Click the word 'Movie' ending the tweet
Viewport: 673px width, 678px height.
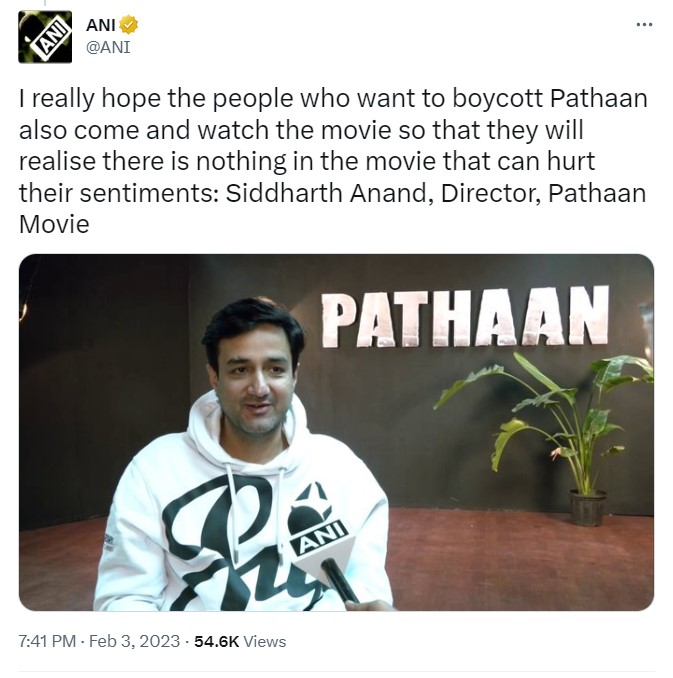click(54, 224)
